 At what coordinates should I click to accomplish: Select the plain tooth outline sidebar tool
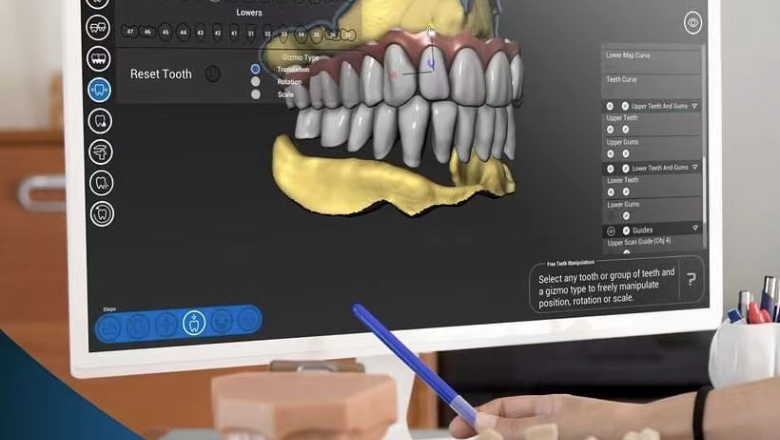(x=101, y=183)
